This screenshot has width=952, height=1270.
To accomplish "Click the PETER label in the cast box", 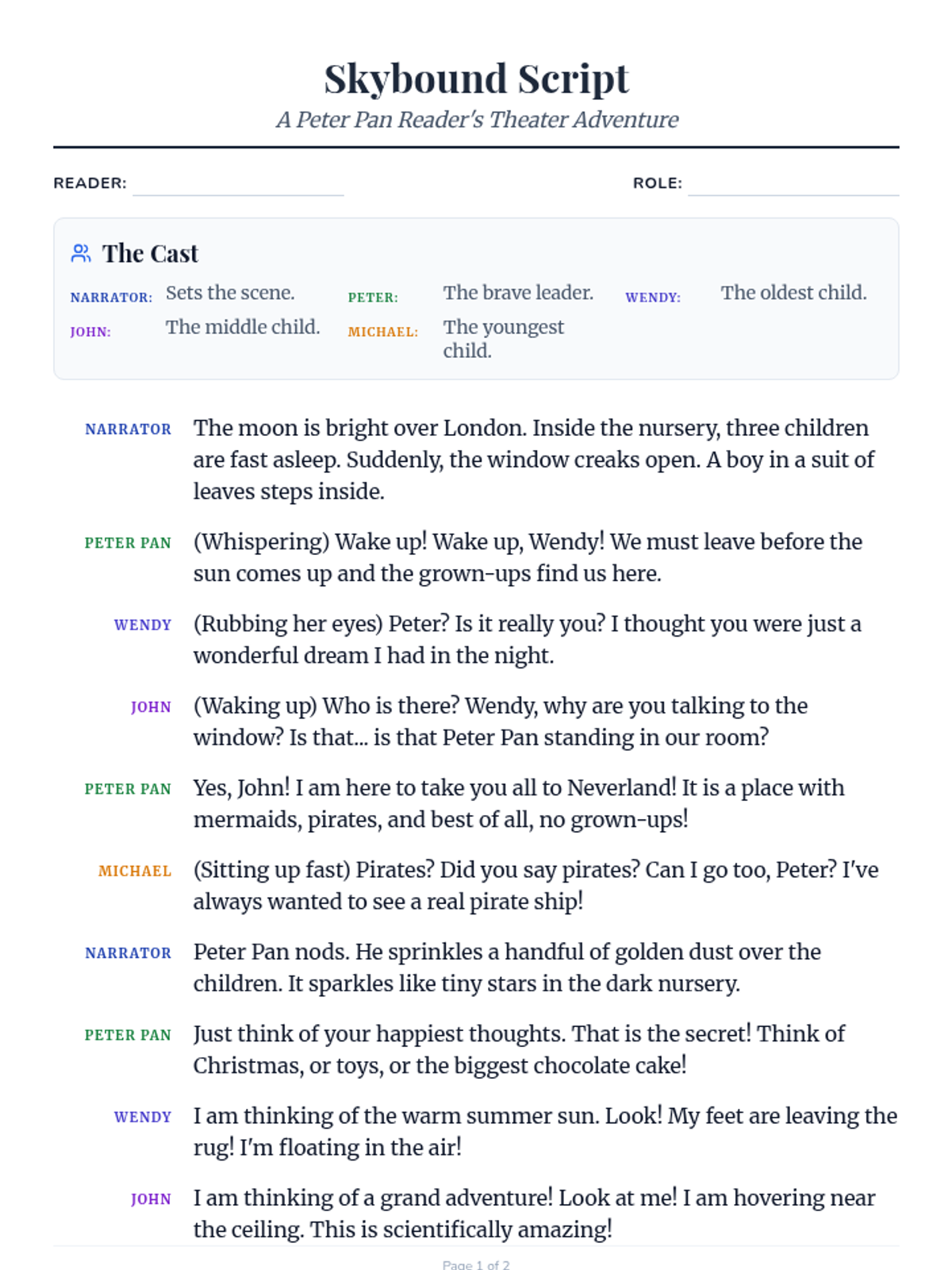I will click(x=373, y=298).
